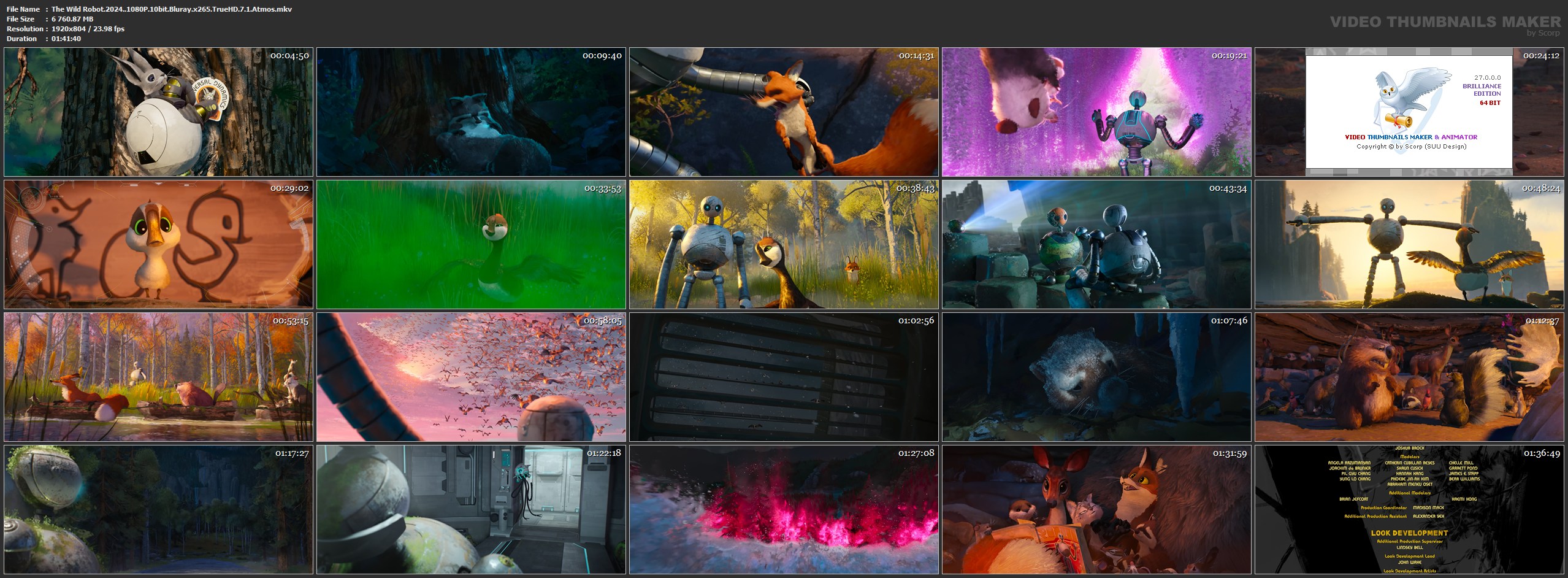Select the purple robot thumbnail at 00:19:21
Screen dimensions: 1568x578
click(1096, 112)
